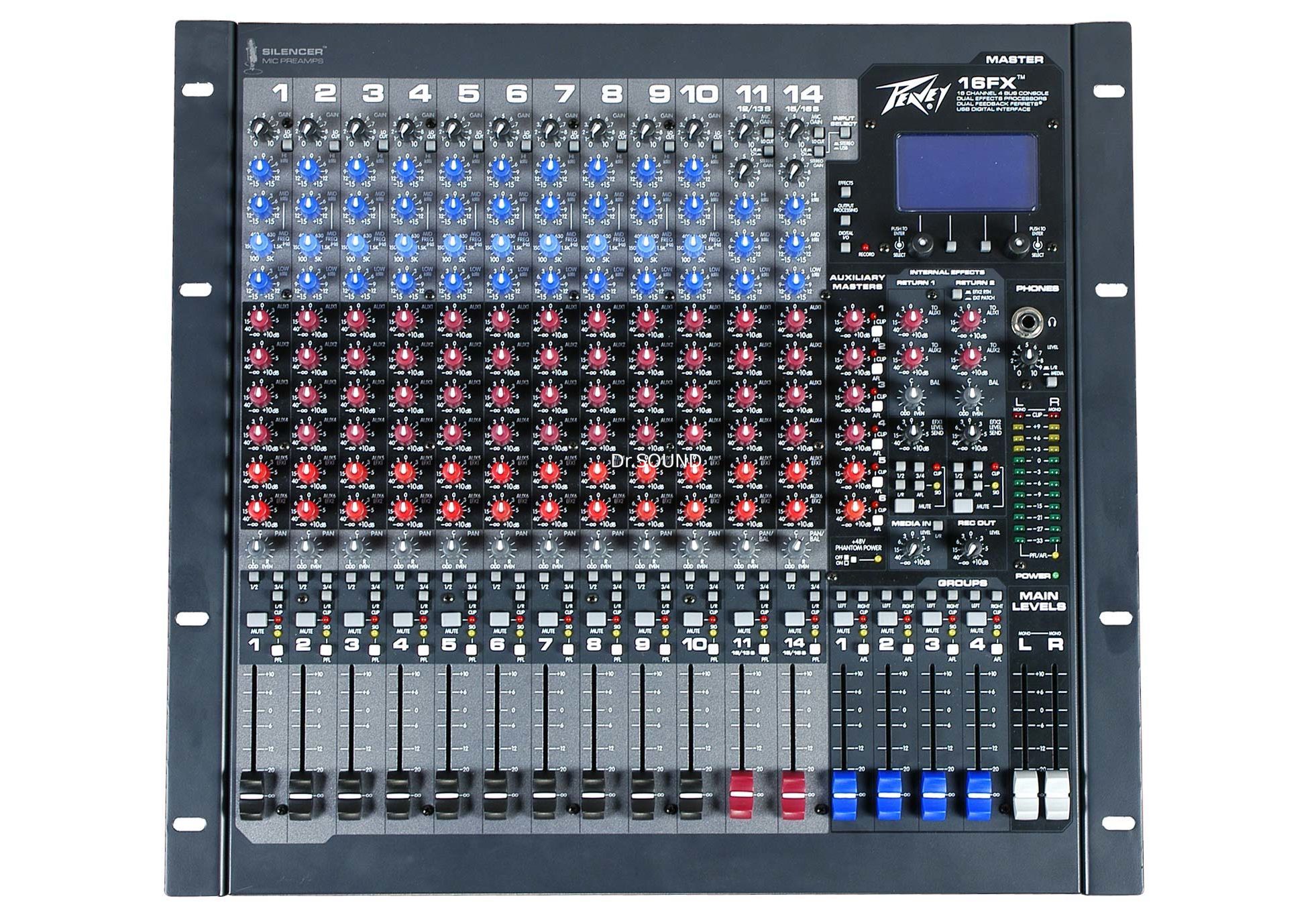Click the "MAIN LEVELS" label

1038,600
